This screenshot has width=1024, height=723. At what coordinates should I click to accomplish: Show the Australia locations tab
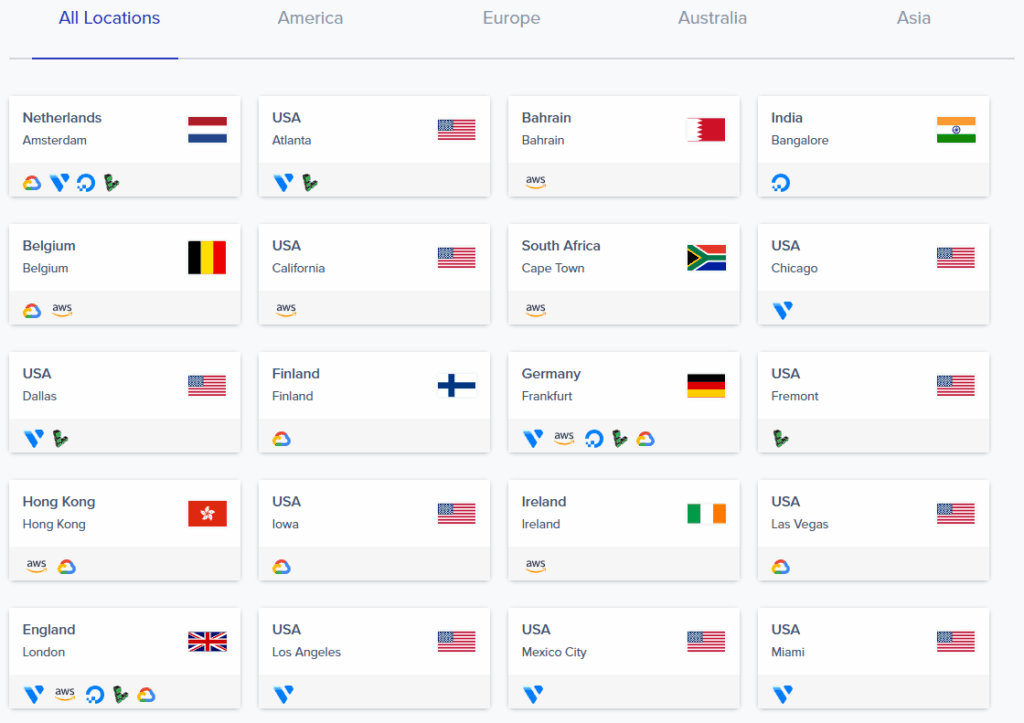[712, 18]
